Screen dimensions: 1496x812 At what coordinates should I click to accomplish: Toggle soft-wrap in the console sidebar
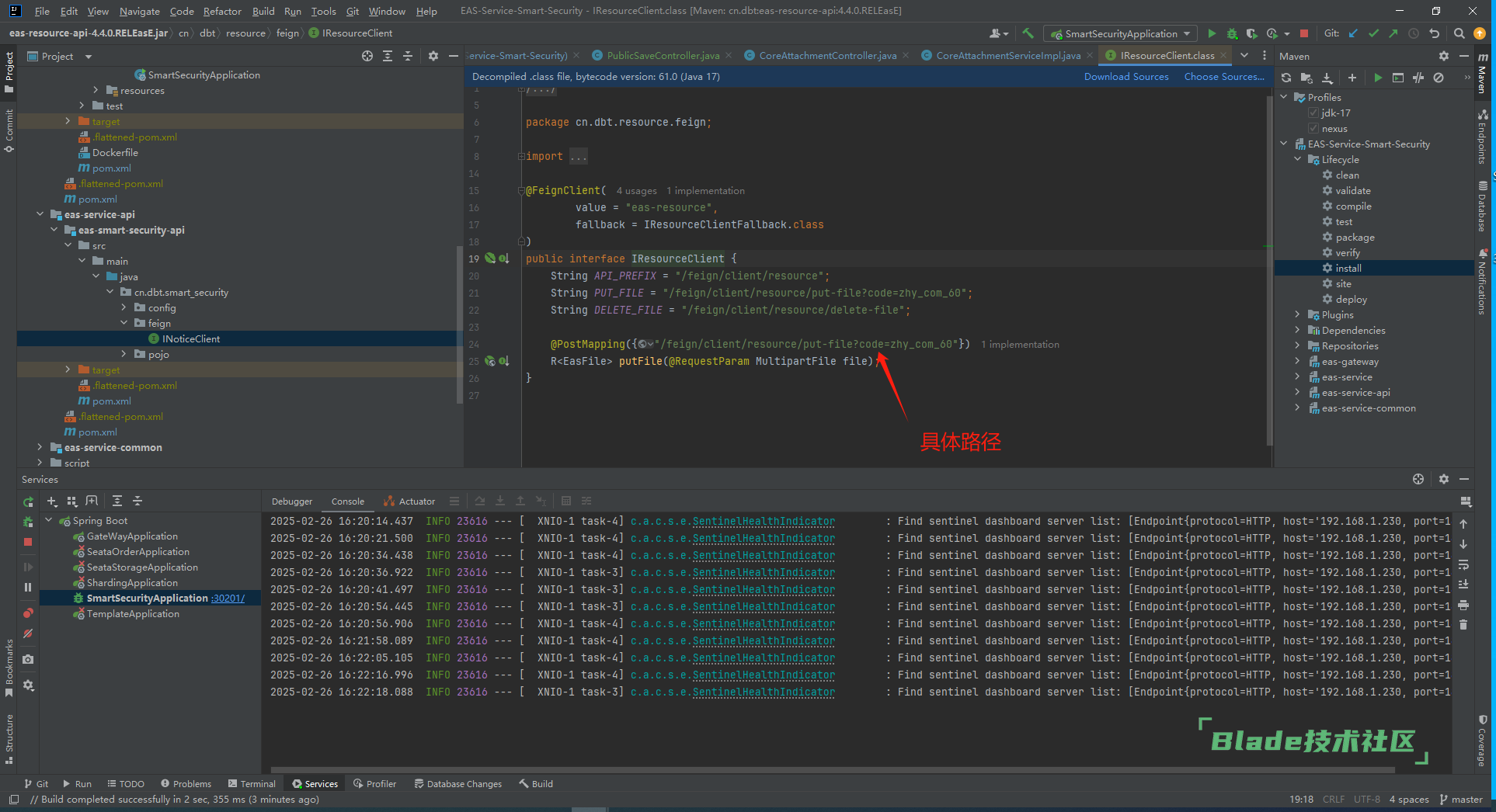1463,564
